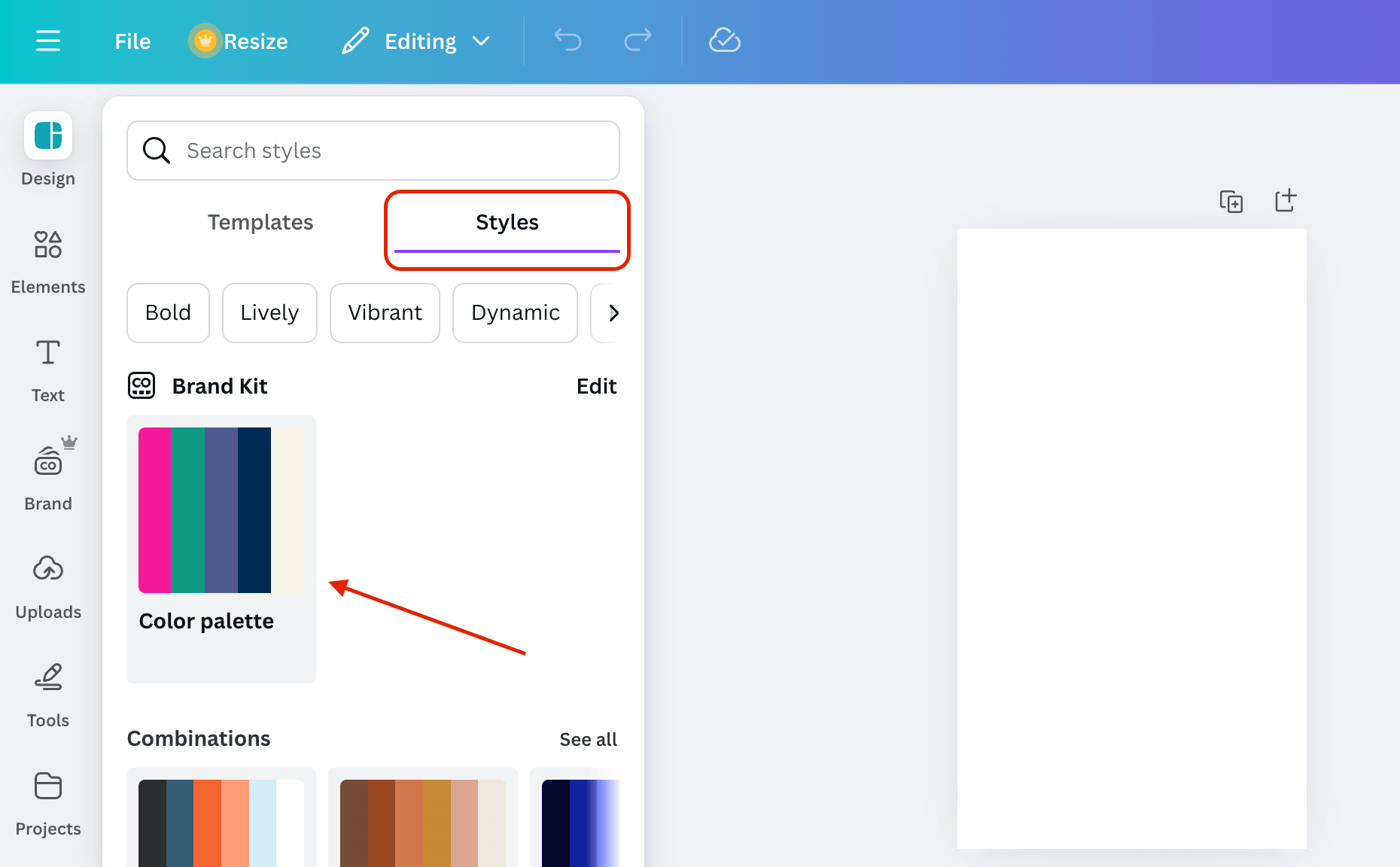The height and width of the screenshot is (867, 1400).
Task: Open the Projects panel in sidebar
Action: 48,805
